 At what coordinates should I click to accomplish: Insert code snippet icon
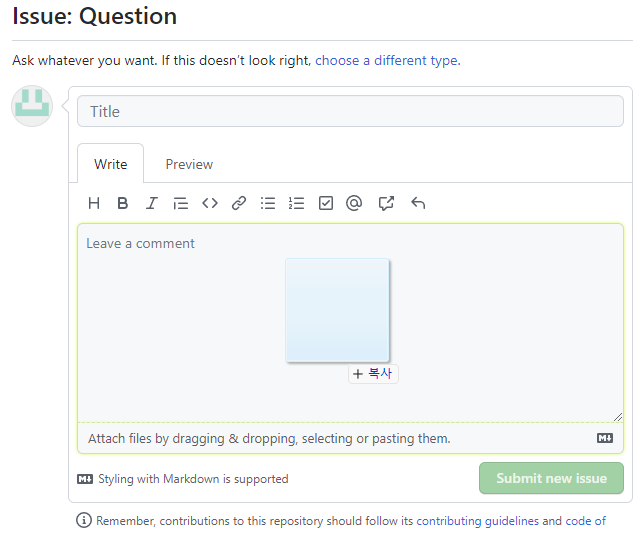pyautogui.click(x=210, y=203)
